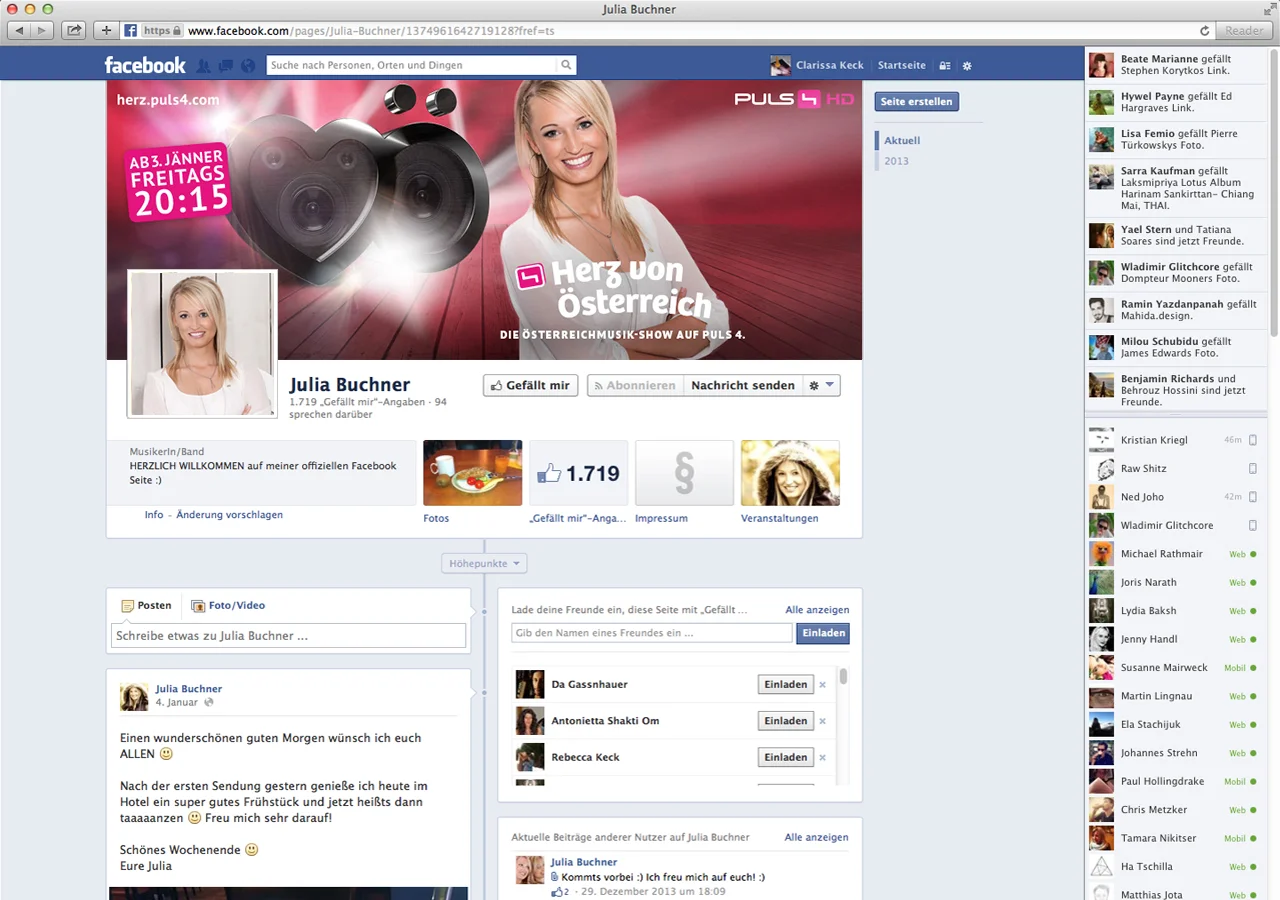Reload the page using the refresh icon
1280x900 pixels.
pyautogui.click(x=1204, y=31)
